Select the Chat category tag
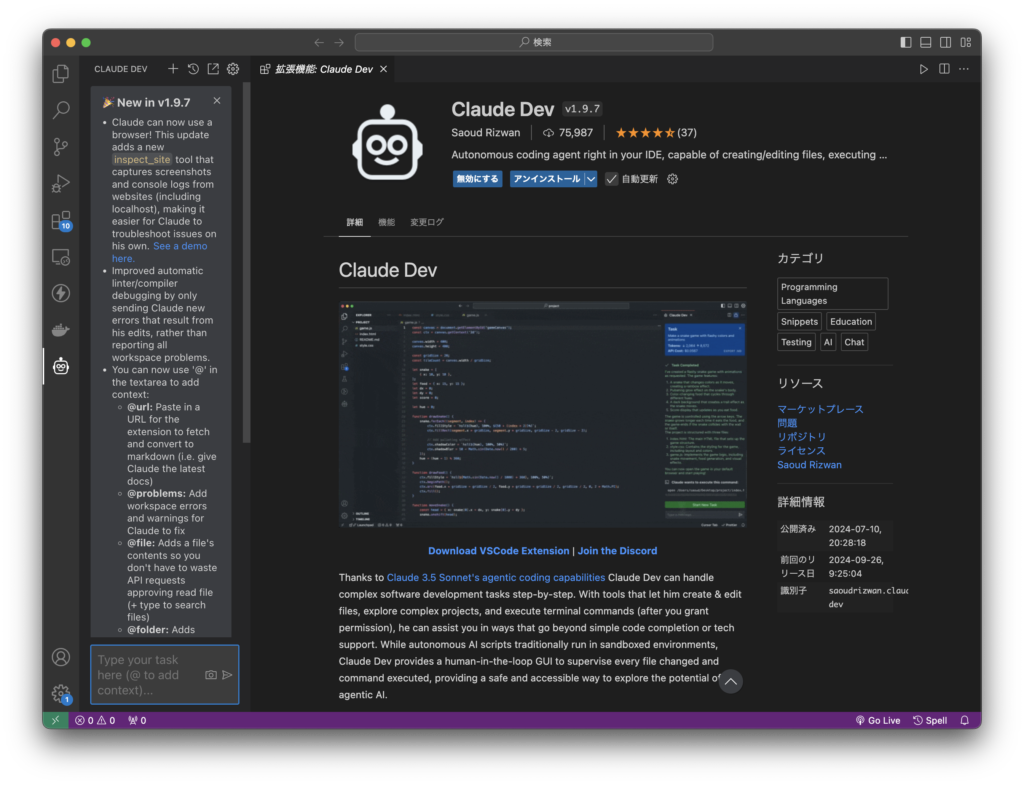The image size is (1024, 785). [x=854, y=342]
